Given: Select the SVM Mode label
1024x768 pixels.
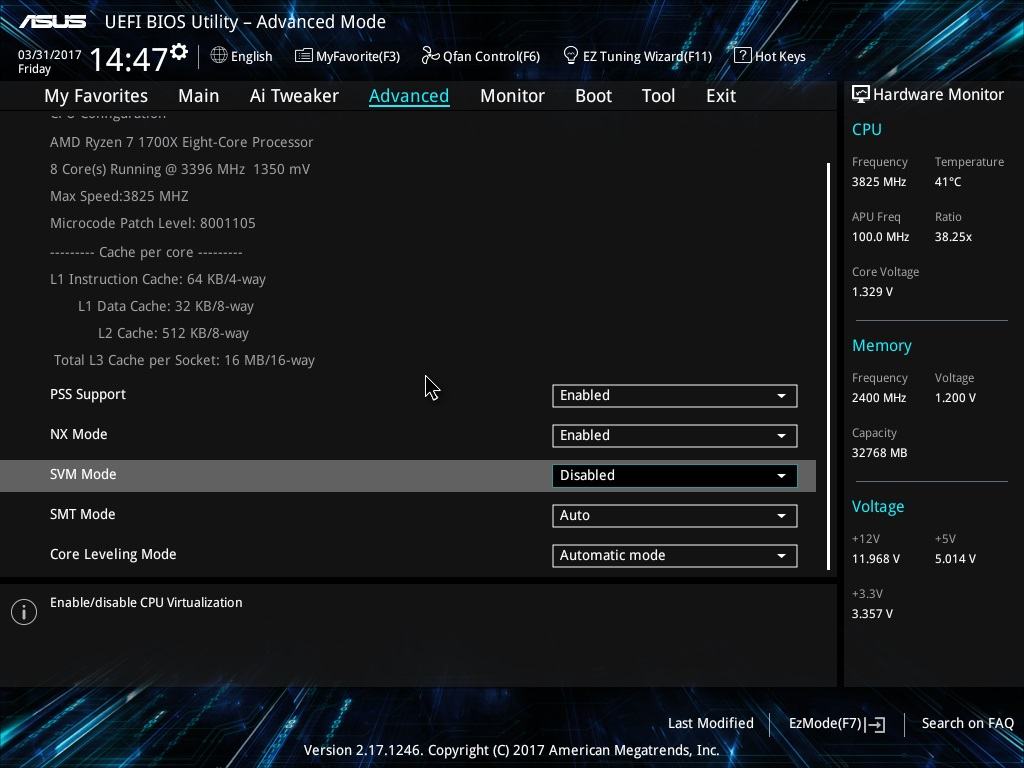Looking at the screenshot, I should 83,475.
